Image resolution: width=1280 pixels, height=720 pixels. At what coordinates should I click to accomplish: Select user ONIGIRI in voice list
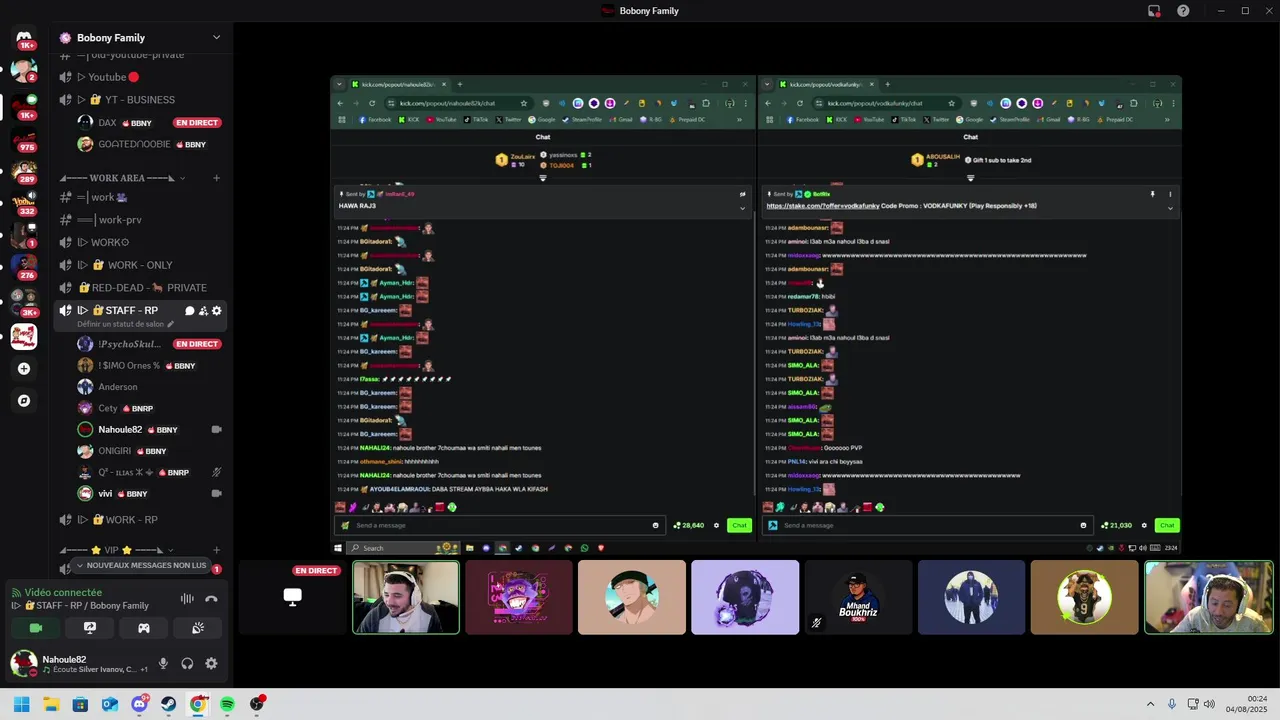tap(150, 451)
